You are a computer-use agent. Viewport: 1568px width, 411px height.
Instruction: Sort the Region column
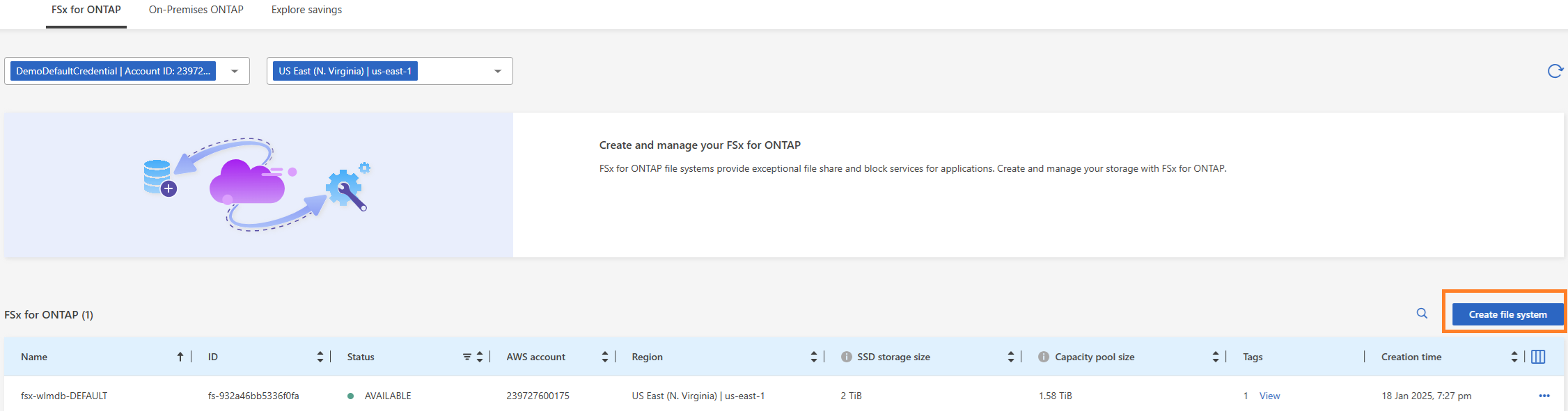[814, 357]
